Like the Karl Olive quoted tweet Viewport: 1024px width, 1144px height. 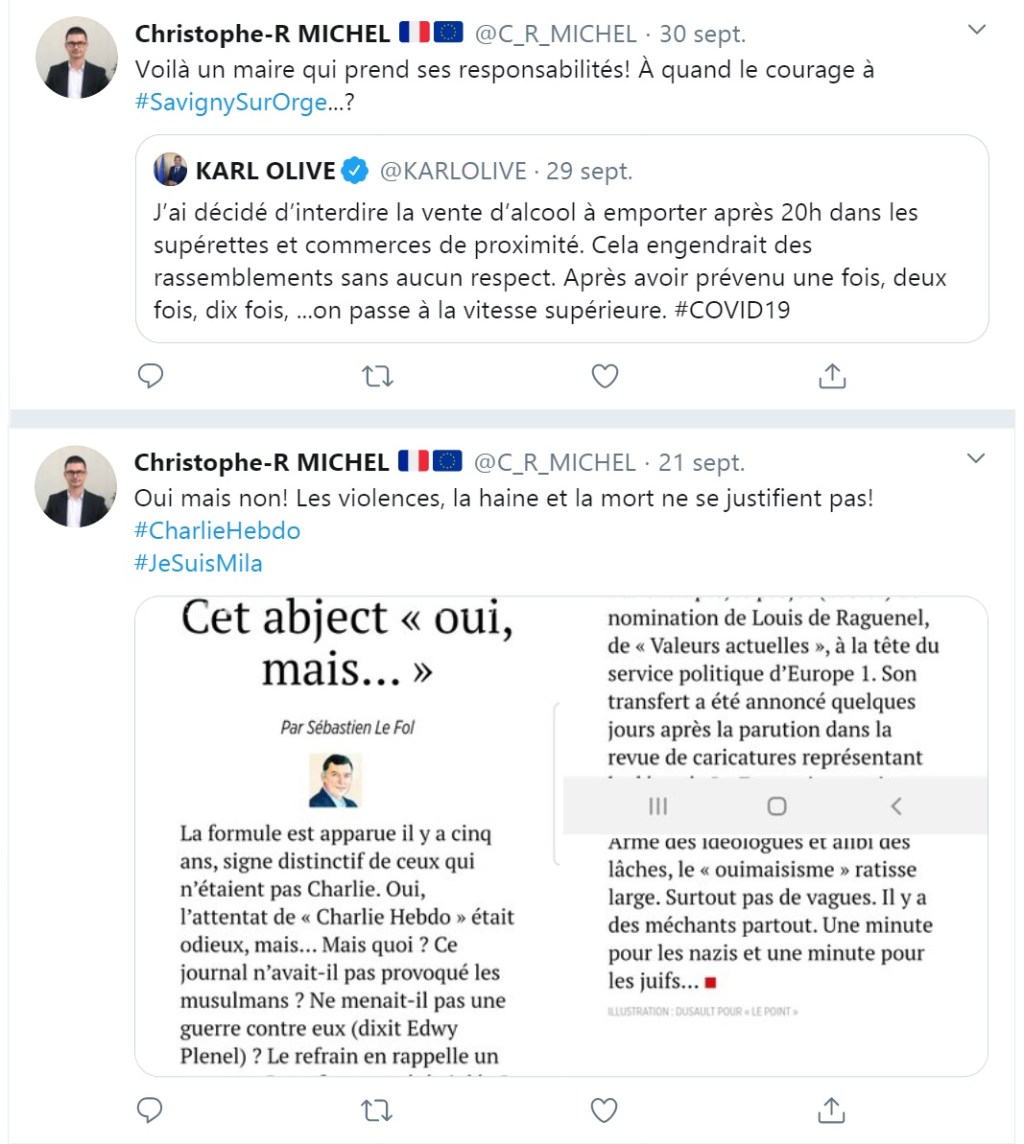pyautogui.click(x=603, y=375)
